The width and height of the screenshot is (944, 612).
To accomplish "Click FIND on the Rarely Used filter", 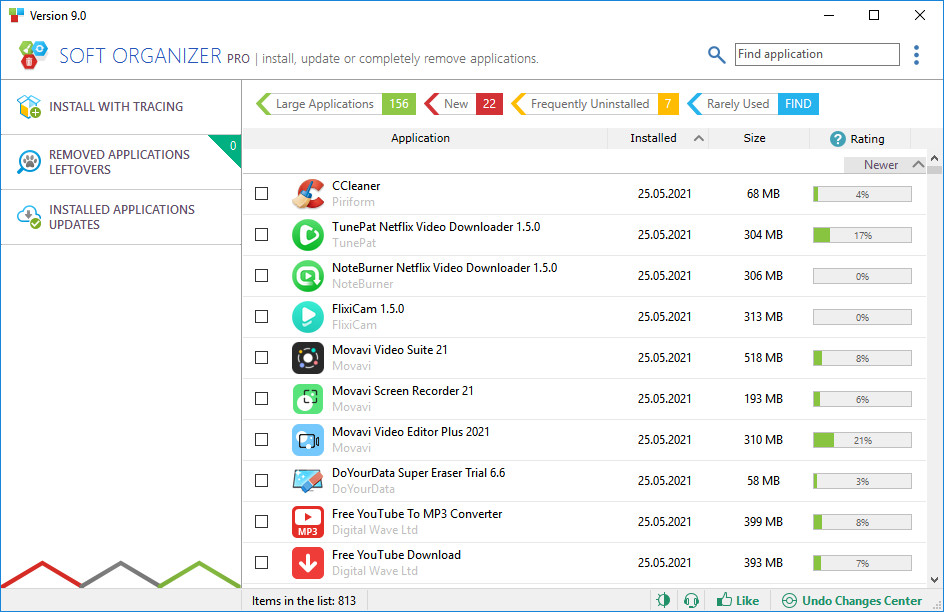I will tap(798, 104).
